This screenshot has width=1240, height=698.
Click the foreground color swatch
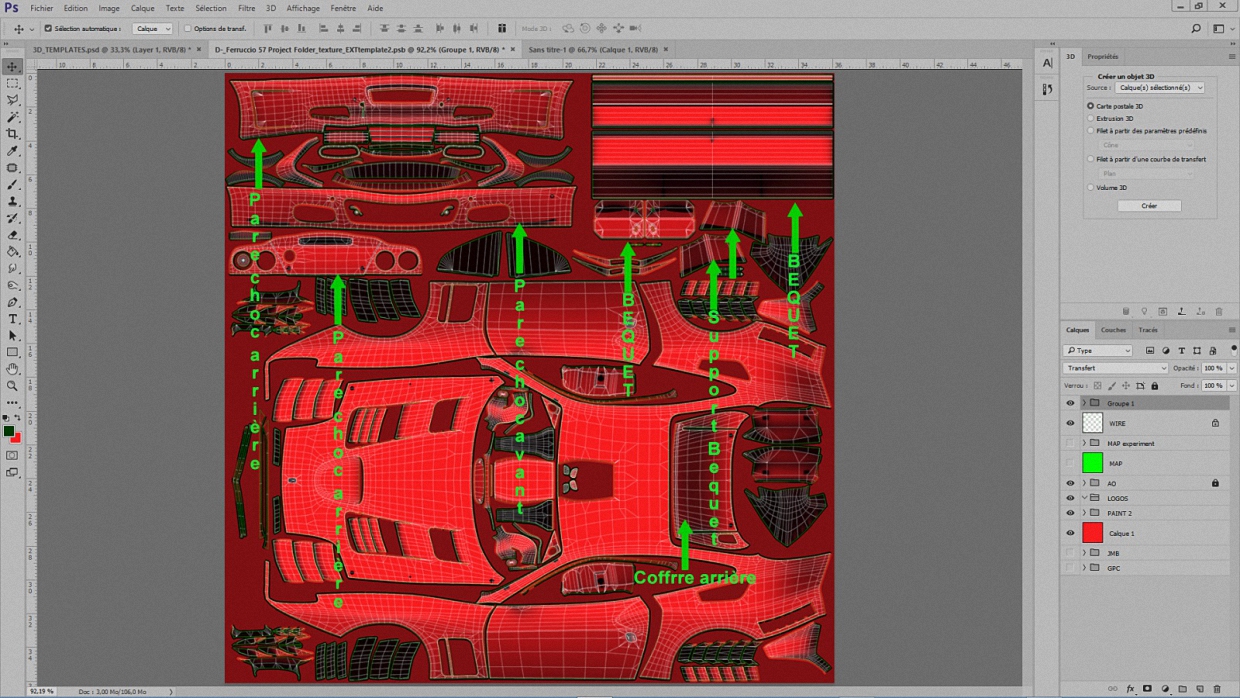[x=9, y=432]
